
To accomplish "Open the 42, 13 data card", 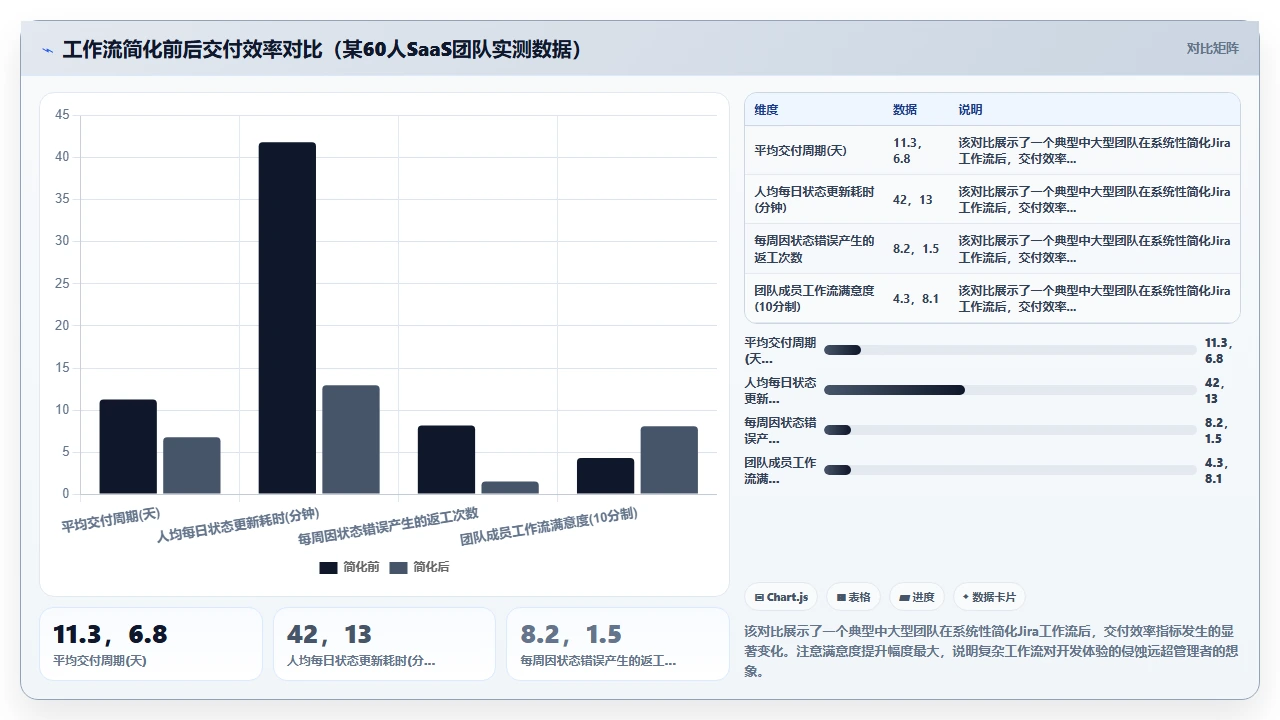I will click(x=384, y=644).
